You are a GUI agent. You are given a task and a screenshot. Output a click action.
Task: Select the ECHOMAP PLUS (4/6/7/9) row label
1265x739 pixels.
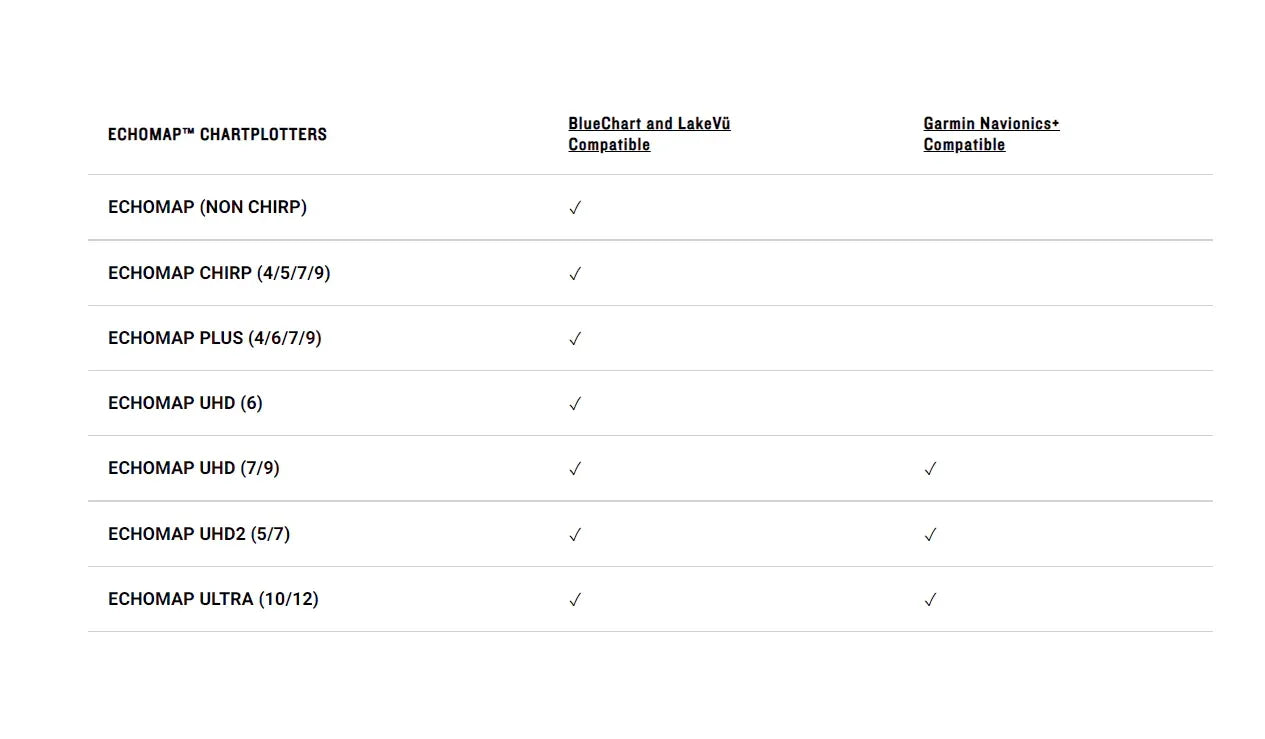click(x=215, y=338)
